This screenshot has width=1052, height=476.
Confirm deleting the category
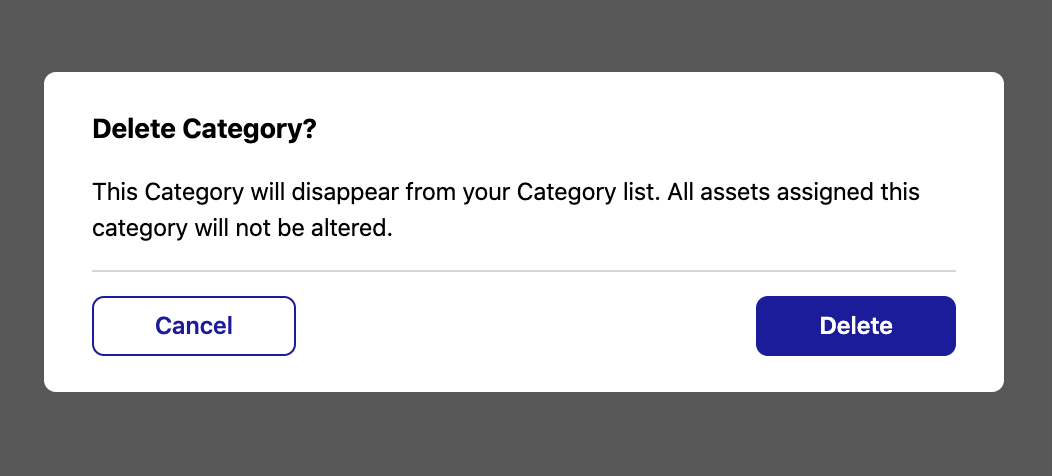[855, 326]
